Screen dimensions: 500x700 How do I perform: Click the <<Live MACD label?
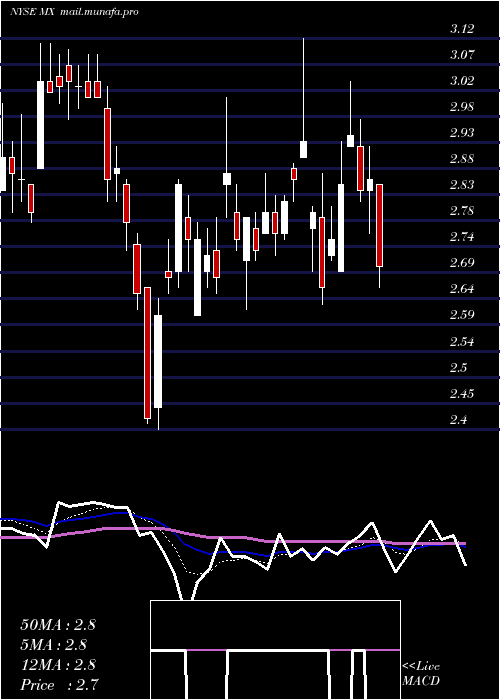click(421, 674)
